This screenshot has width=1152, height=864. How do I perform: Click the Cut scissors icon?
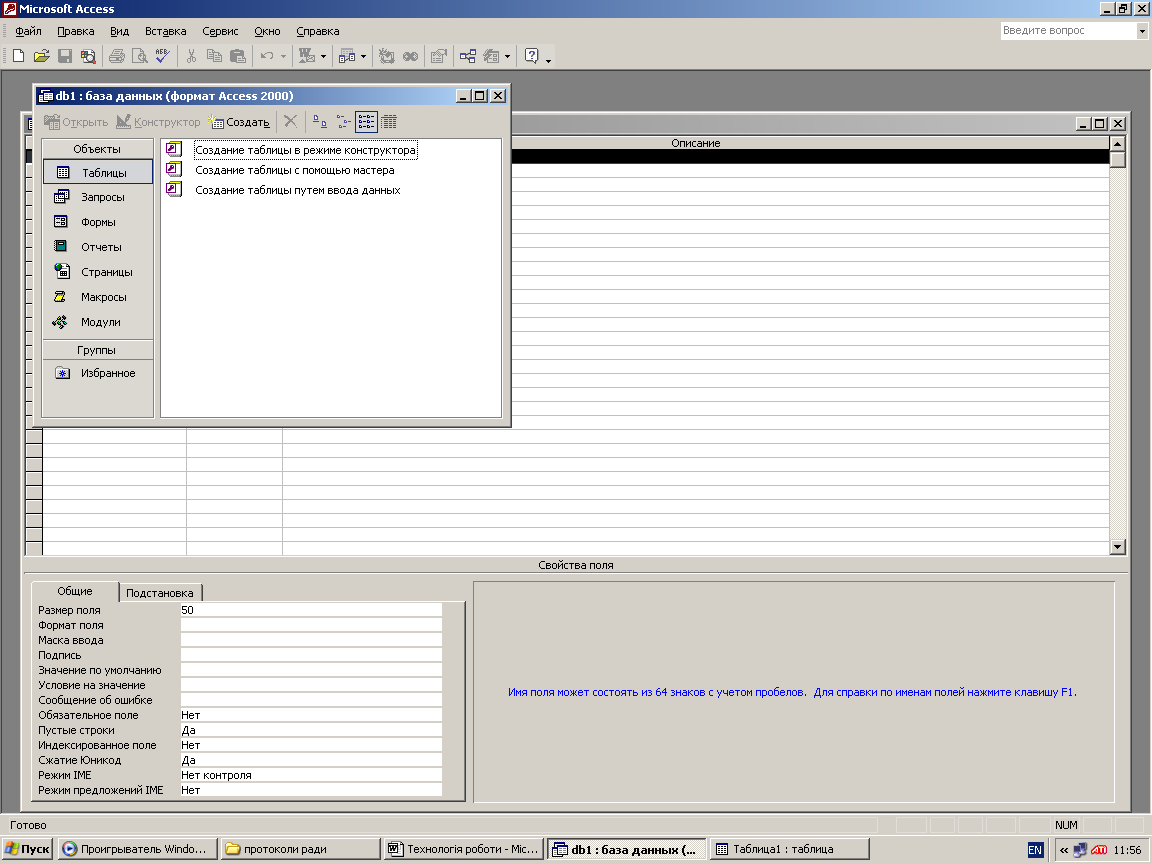tap(191, 56)
